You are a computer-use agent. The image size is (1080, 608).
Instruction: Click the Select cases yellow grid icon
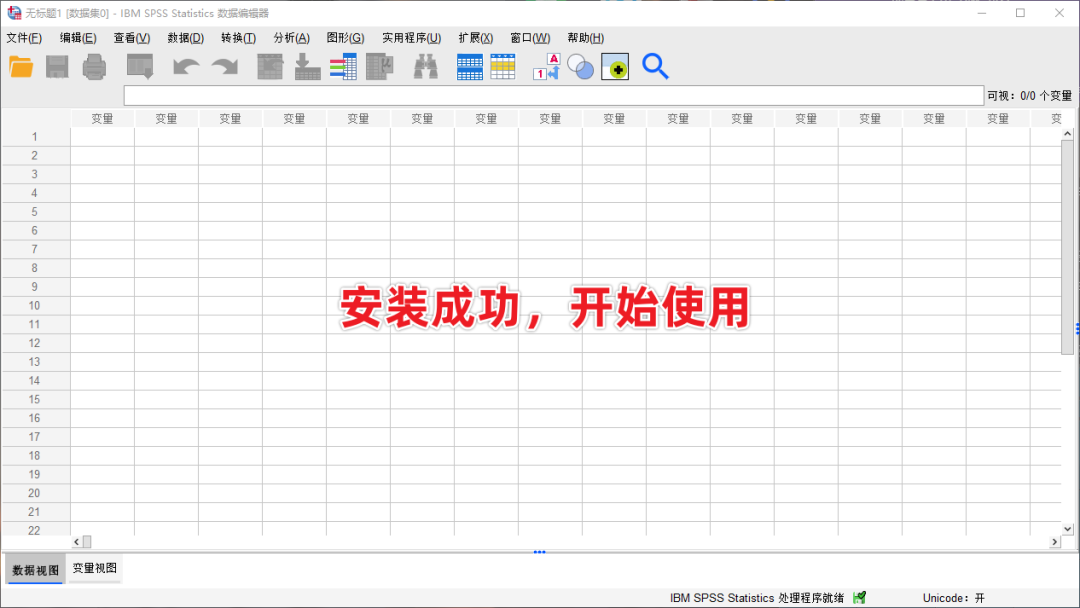(x=503, y=67)
